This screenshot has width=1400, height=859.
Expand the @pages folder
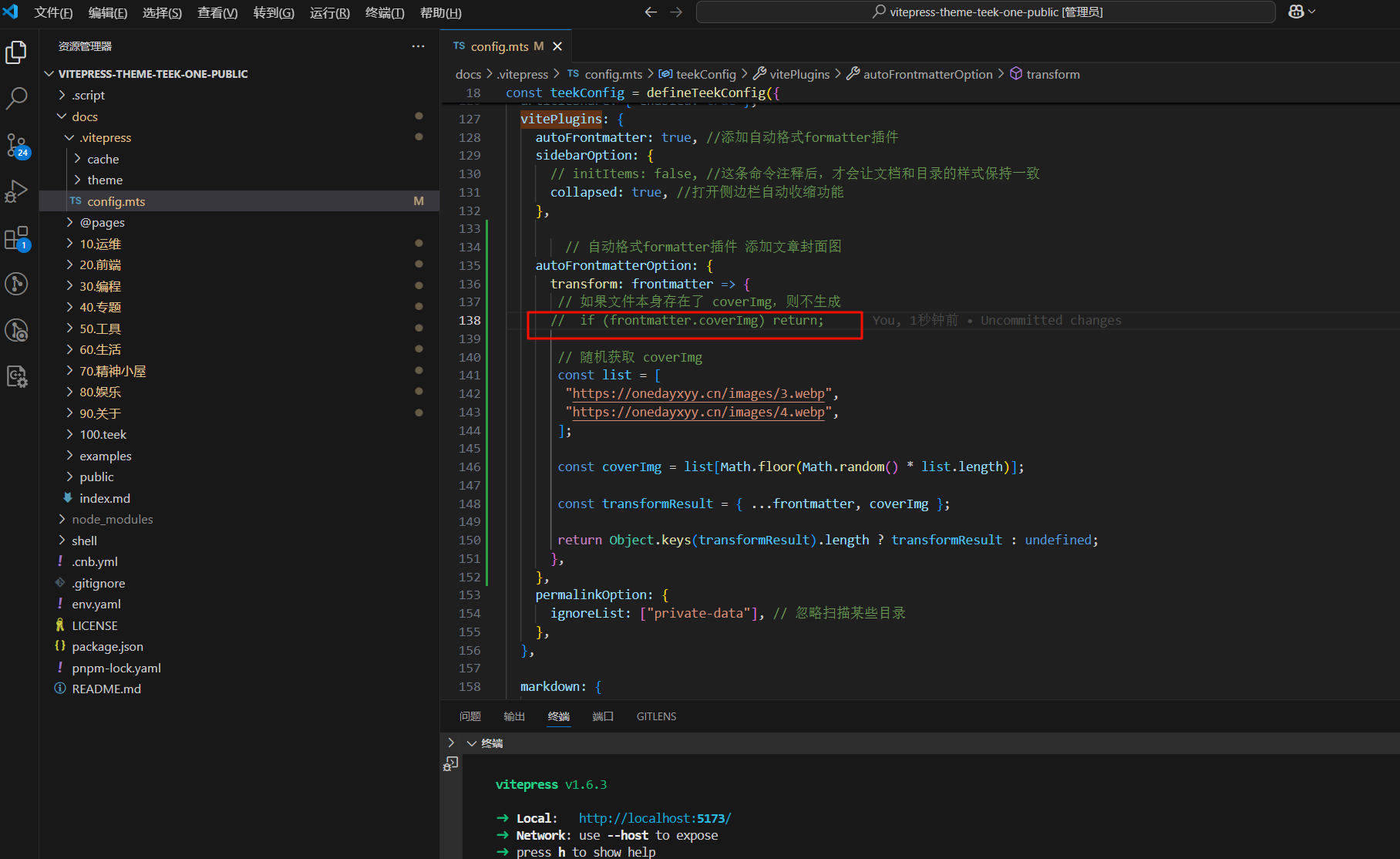tap(239, 222)
